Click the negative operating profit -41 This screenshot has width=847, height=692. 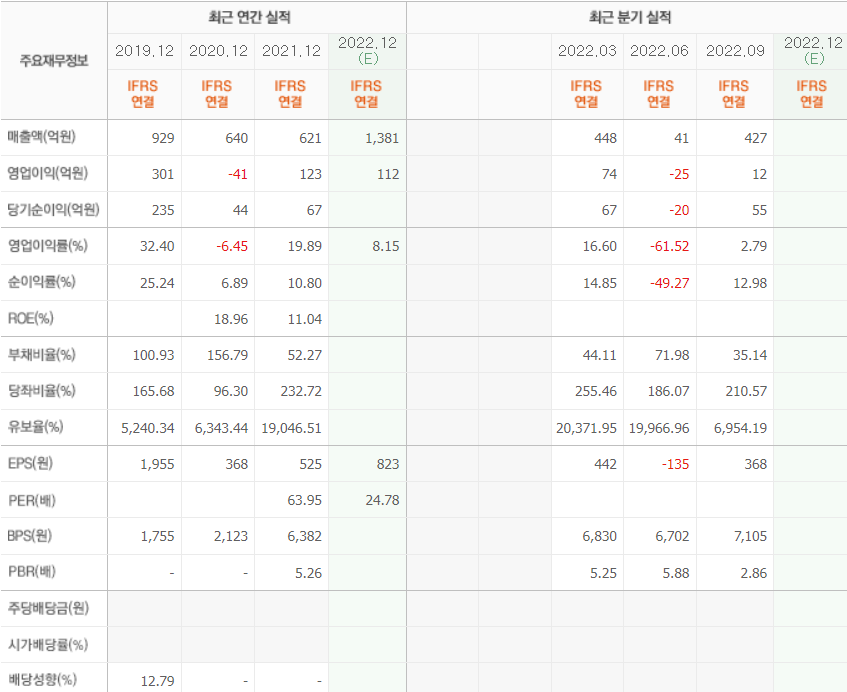(x=238, y=174)
